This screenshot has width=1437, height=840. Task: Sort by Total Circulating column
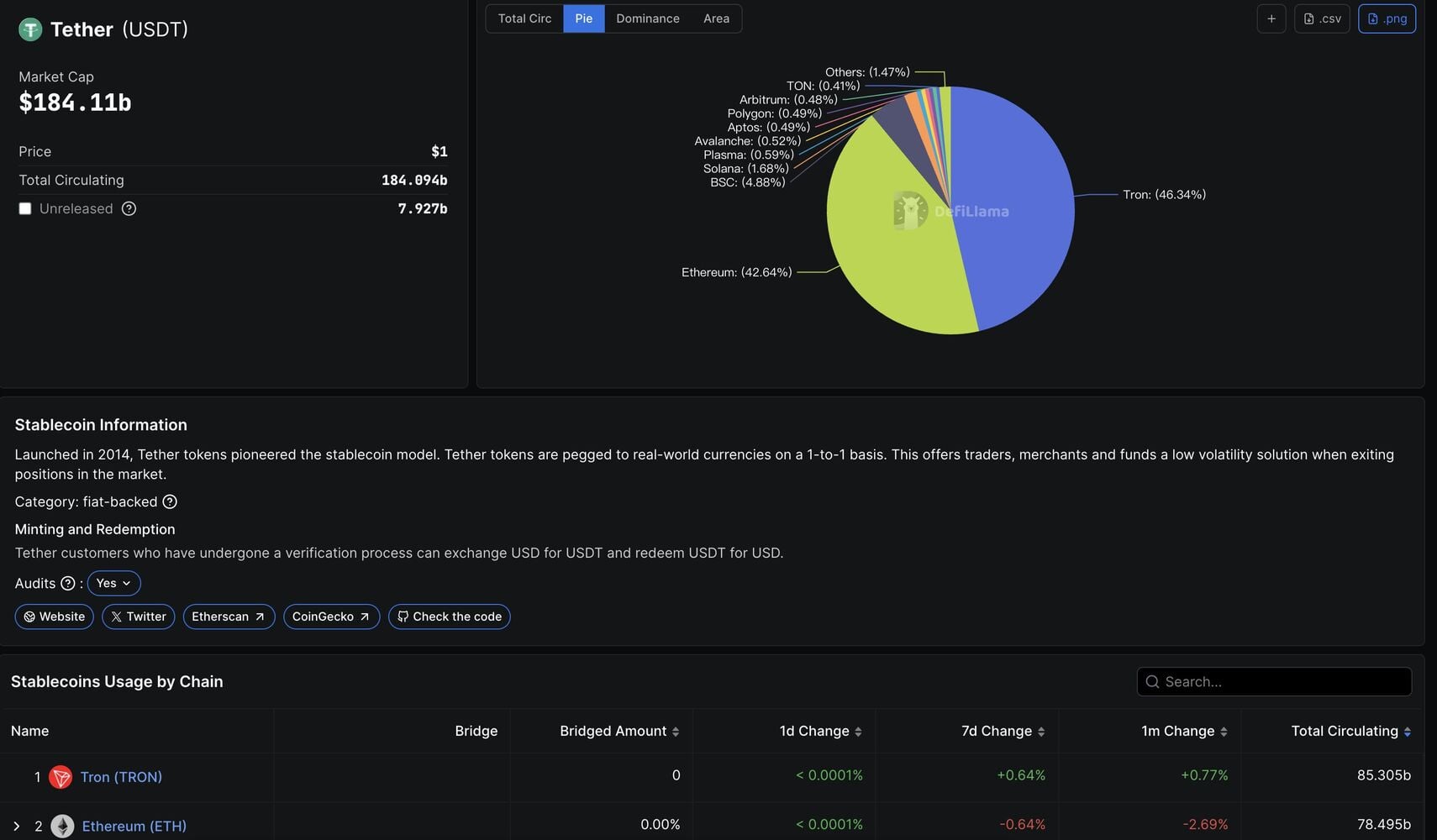[x=1350, y=731]
